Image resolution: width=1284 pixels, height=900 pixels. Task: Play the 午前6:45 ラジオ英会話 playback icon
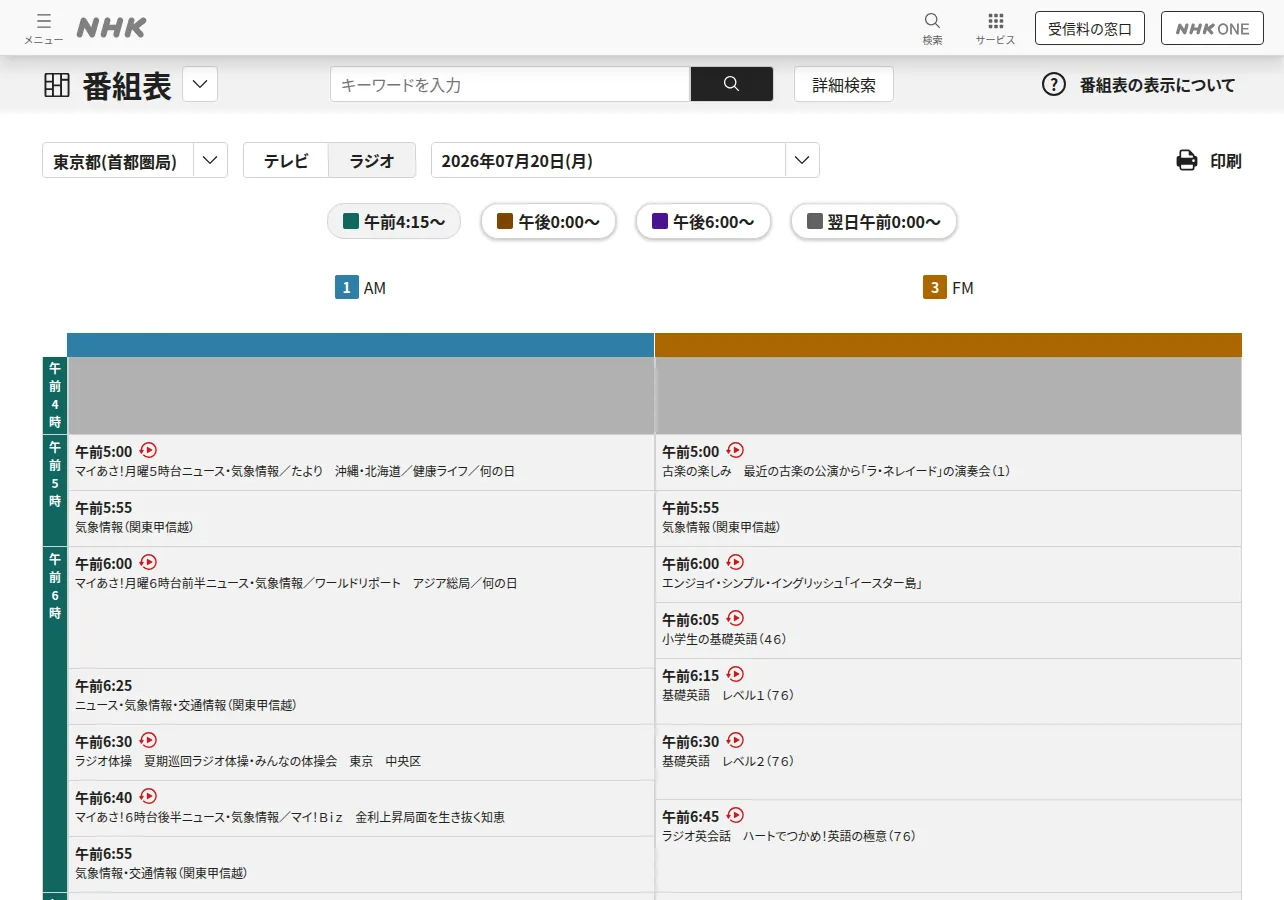[736, 815]
